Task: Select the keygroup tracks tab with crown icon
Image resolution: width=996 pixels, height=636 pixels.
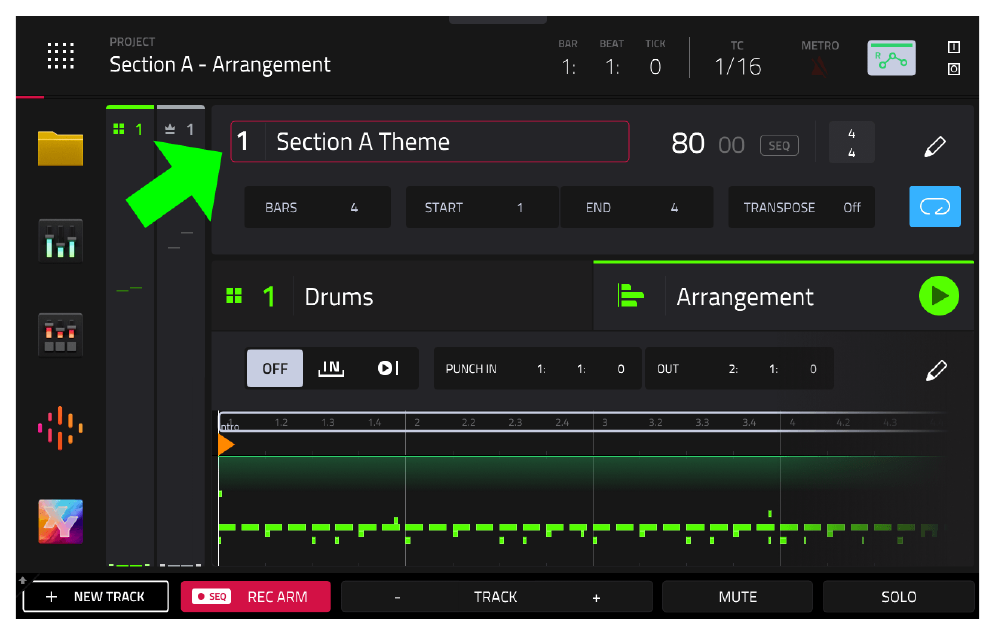Action: [x=180, y=129]
